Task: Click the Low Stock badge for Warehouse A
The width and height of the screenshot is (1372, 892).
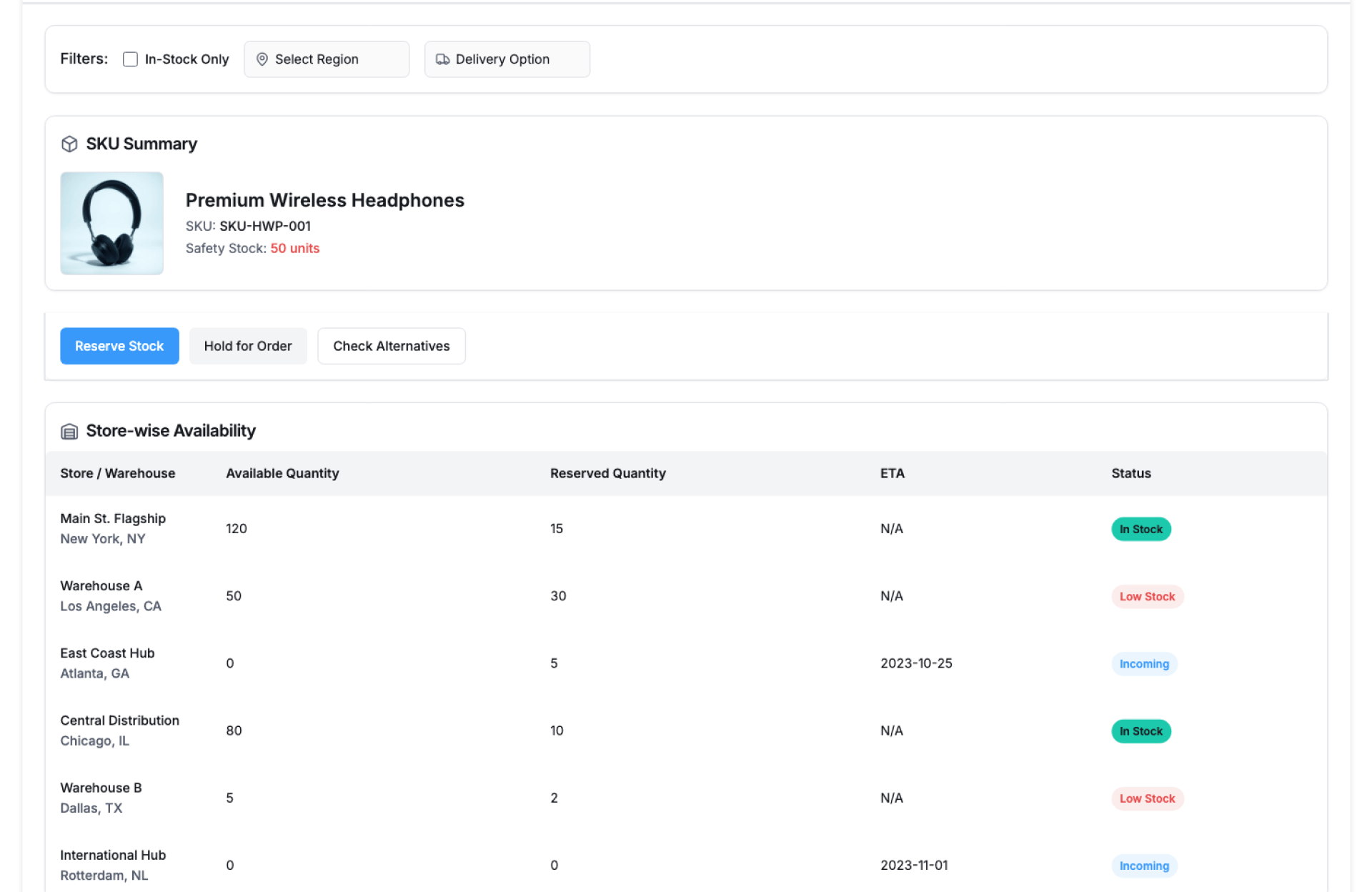Action: pos(1146,596)
